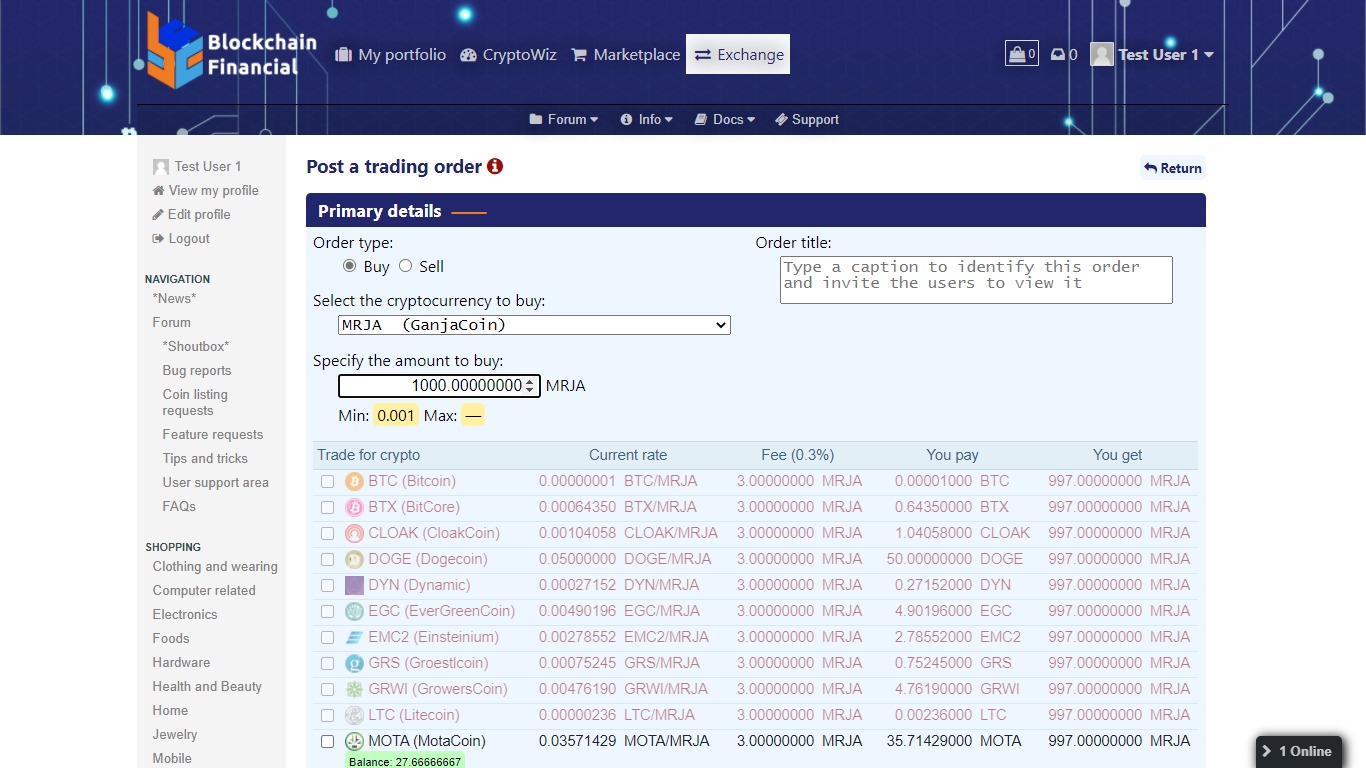Image resolution: width=1366 pixels, height=768 pixels.
Task: Open the inbox messages tray icon
Action: [x=1058, y=55]
